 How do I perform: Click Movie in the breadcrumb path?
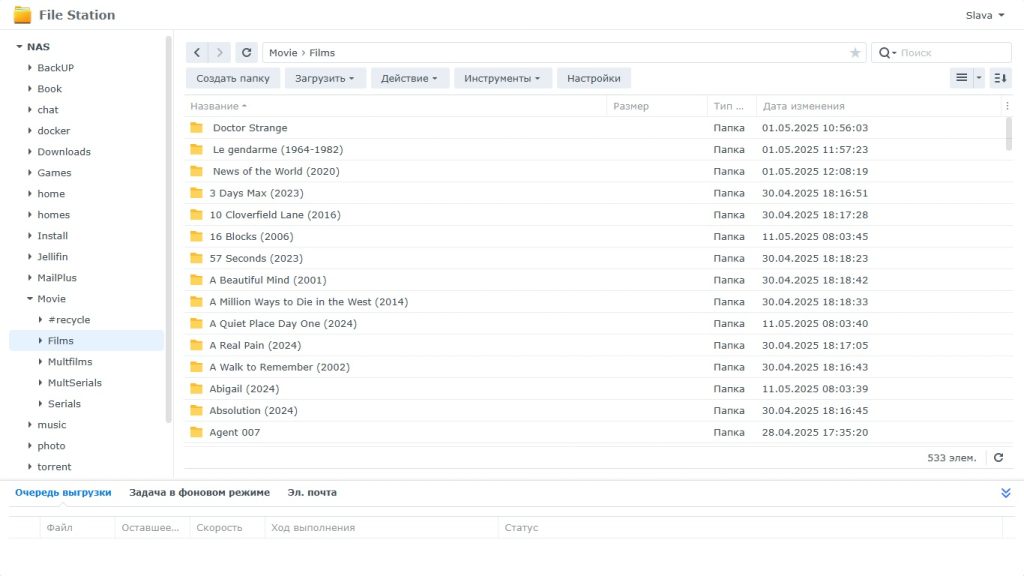coord(283,53)
